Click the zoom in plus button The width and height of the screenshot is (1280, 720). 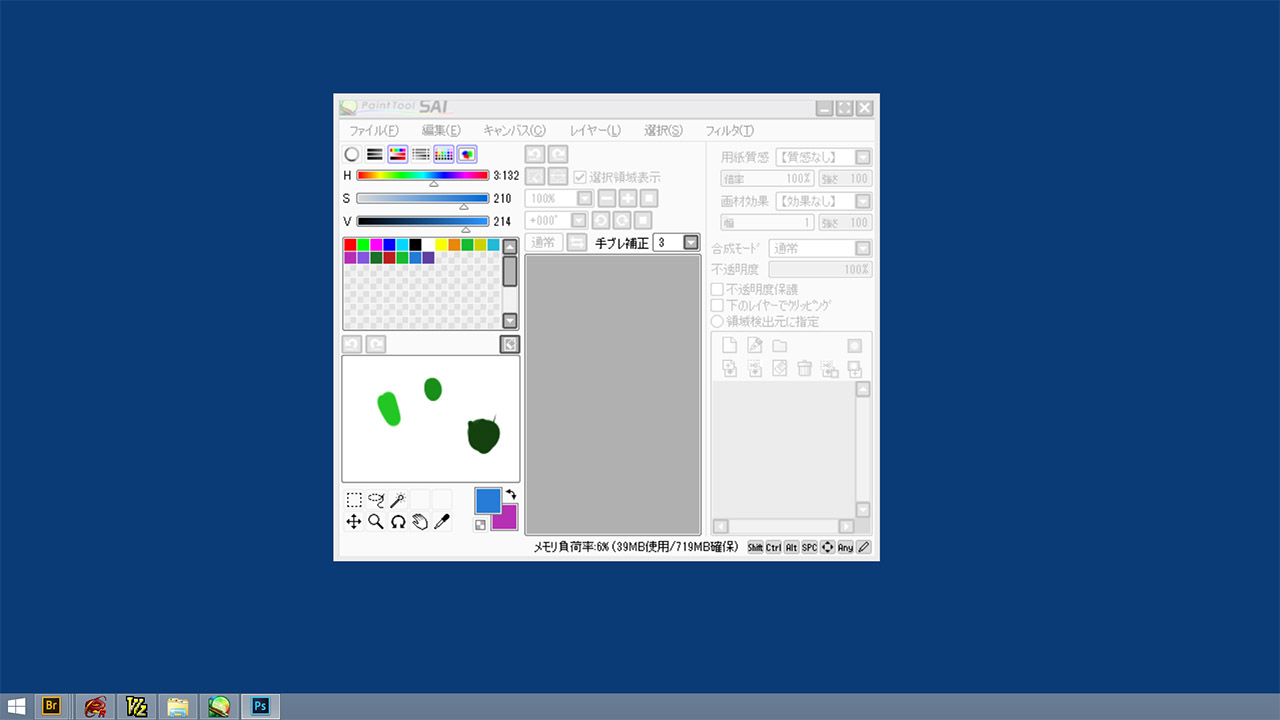[628, 198]
